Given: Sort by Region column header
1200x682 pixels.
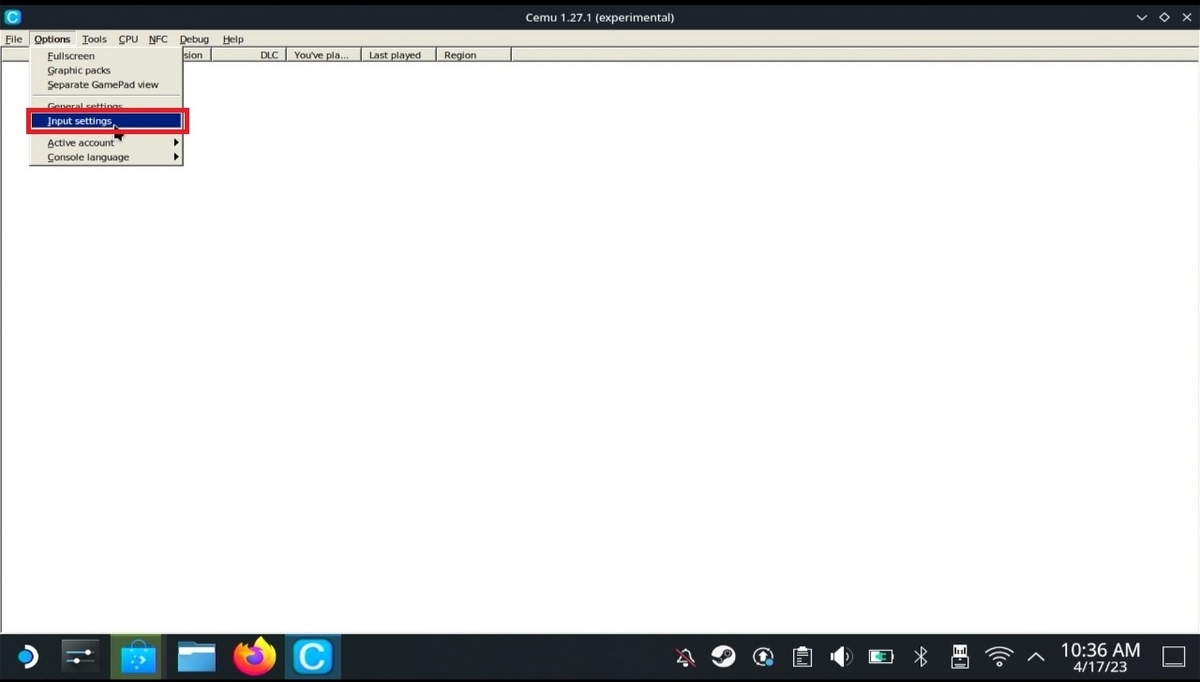Looking at the screenshot, I should 473,55.
